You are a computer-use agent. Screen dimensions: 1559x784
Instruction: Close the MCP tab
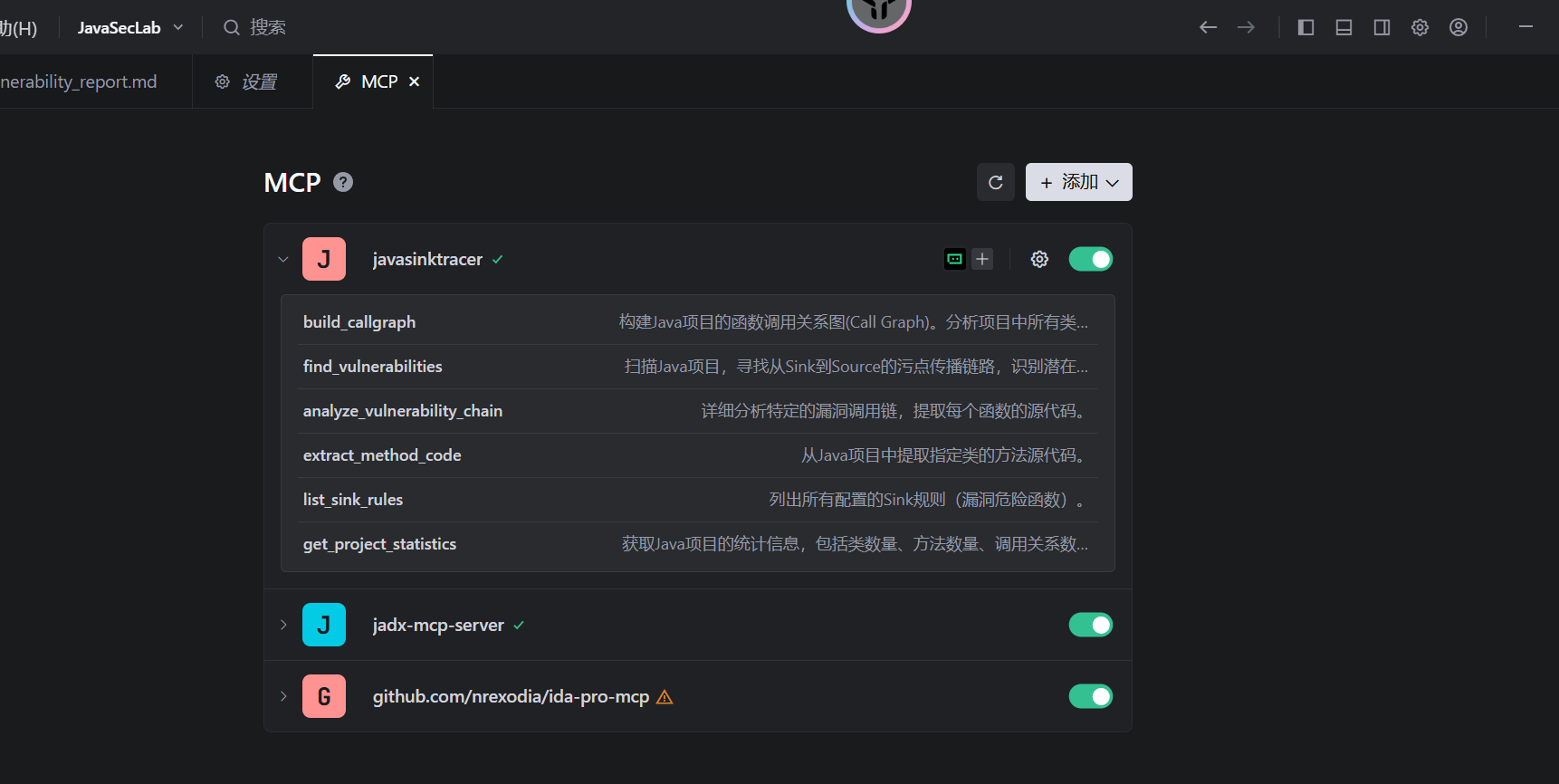415,81
